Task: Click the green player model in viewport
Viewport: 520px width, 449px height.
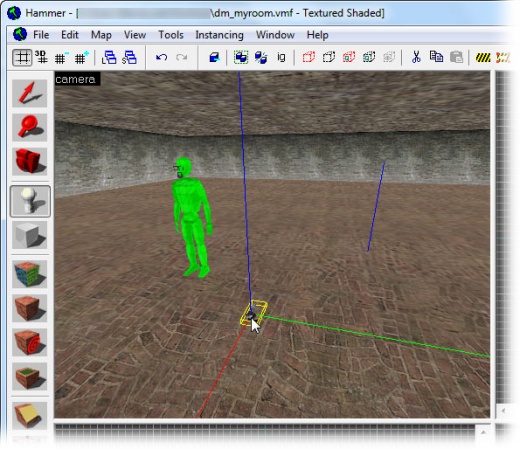Action: [x=192, y=217]
